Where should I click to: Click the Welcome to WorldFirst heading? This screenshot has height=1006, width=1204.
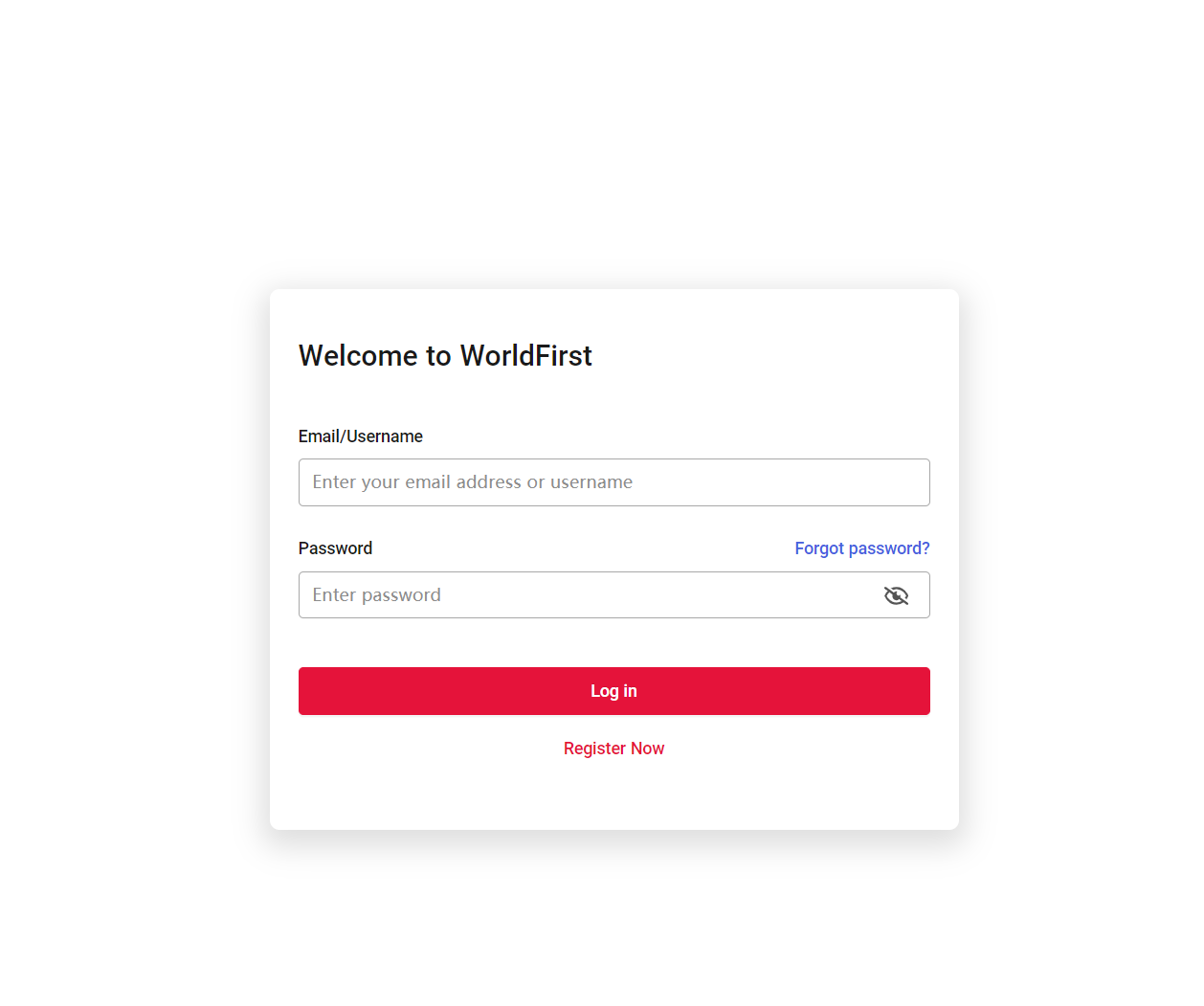pos(445,356)
